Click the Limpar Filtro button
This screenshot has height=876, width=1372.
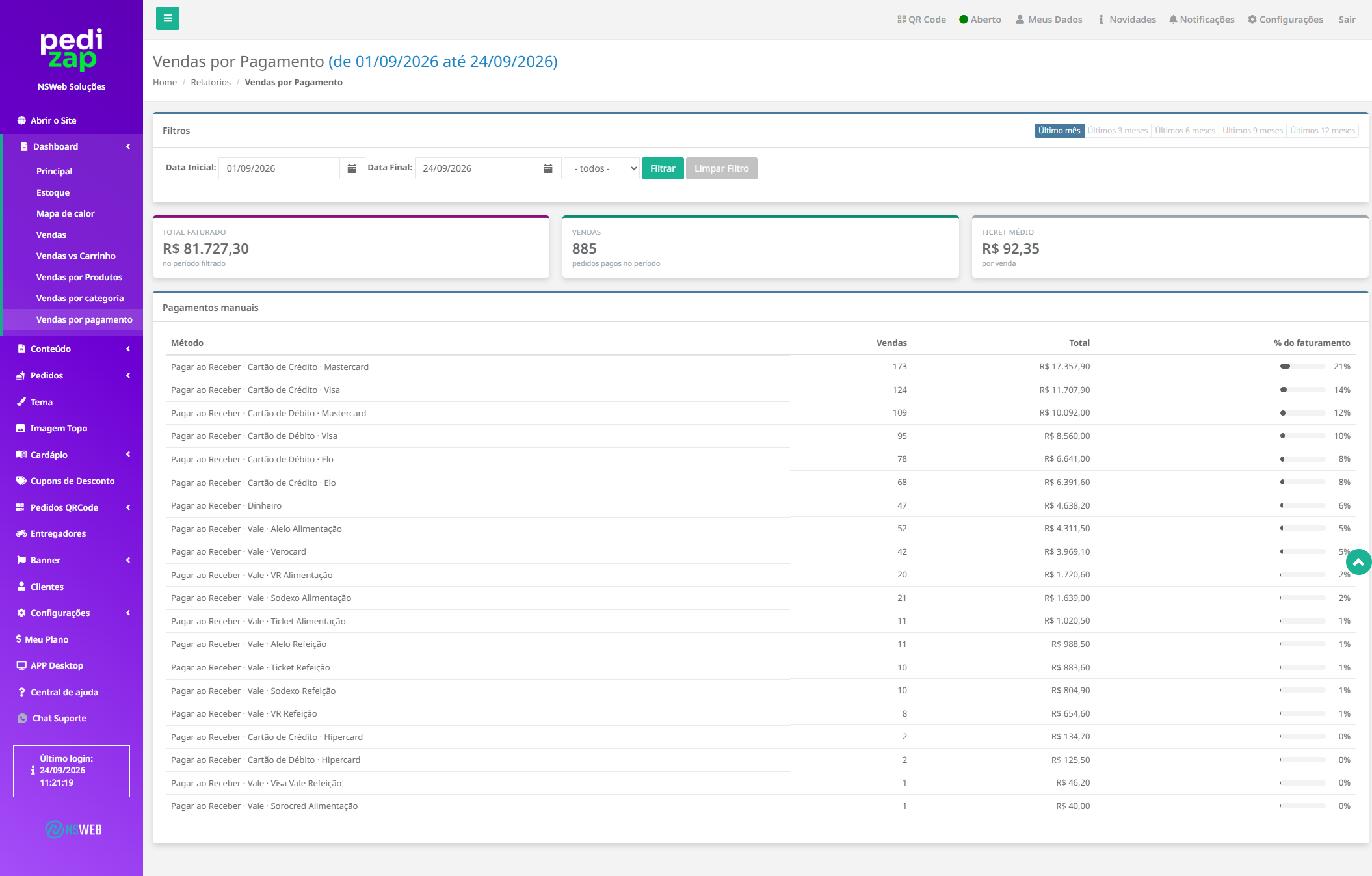721,168
